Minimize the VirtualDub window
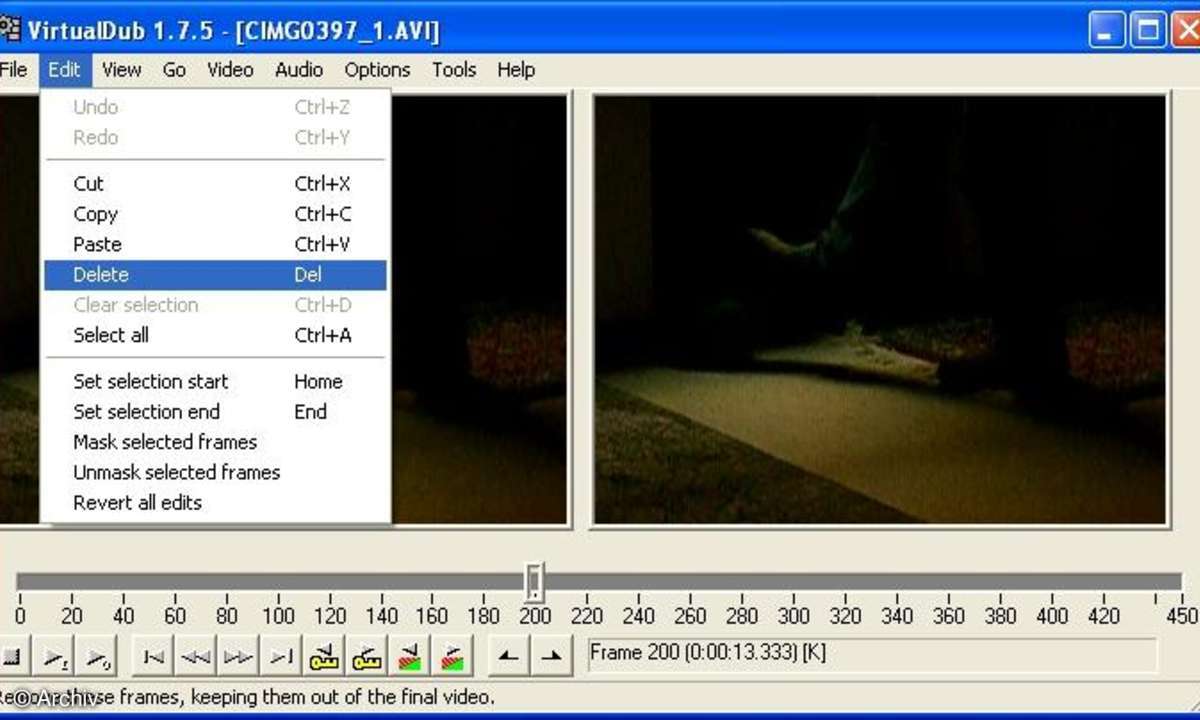The width and height of the screenshot is (1200, 720). coord(1106,30)
